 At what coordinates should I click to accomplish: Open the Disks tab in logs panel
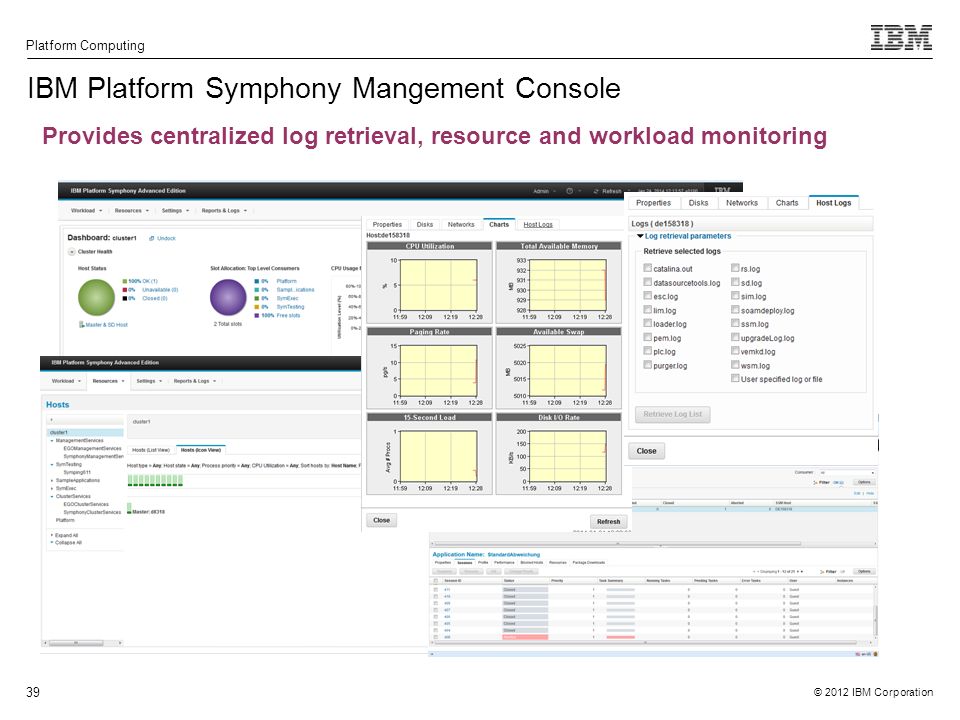pyautogui.click(x=698, y=203)
